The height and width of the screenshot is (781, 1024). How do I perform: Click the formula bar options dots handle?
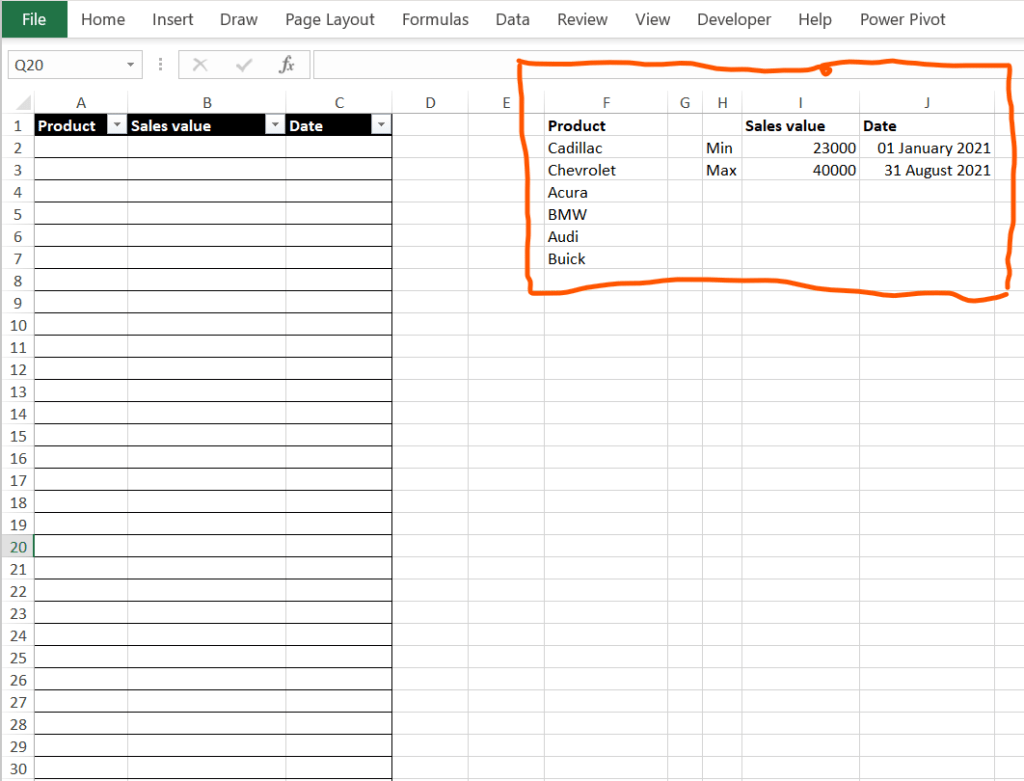click(x=161, y=64)
